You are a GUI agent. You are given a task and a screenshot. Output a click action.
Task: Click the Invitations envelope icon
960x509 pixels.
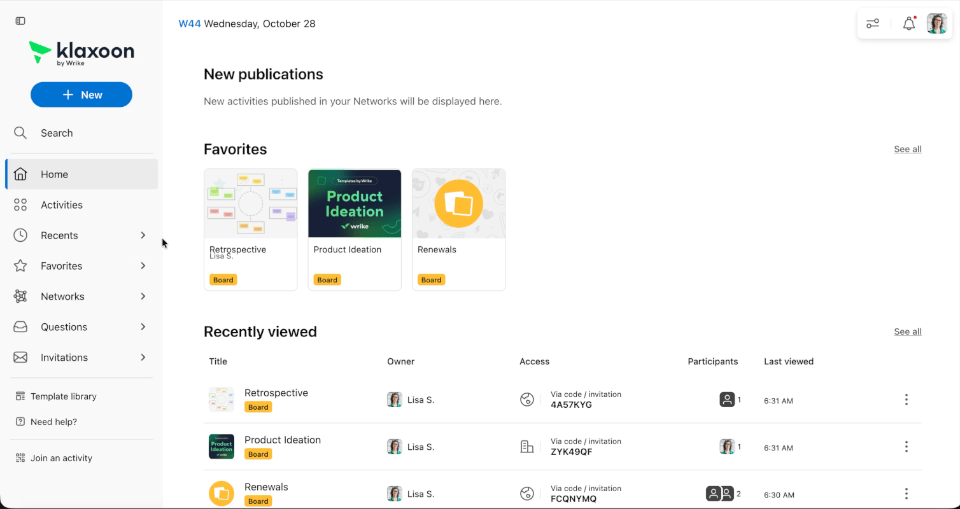pos(20,357)
